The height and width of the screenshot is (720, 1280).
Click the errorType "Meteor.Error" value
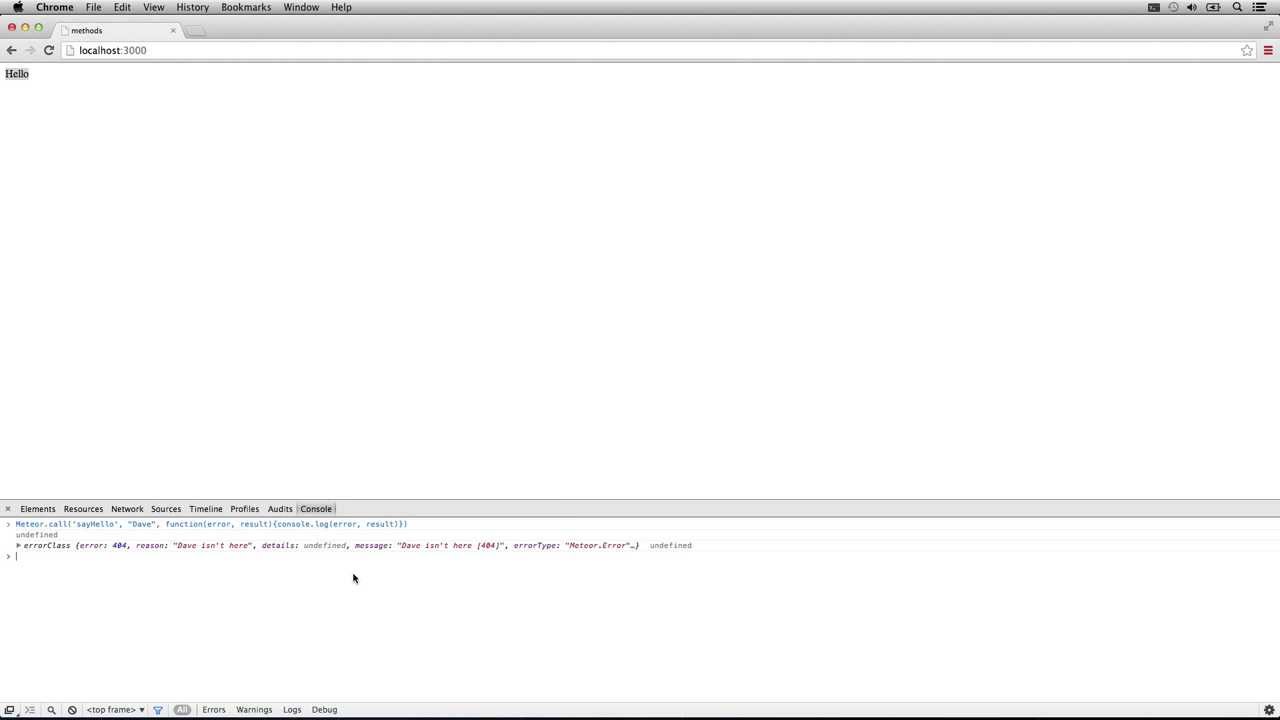coord(598,546)
